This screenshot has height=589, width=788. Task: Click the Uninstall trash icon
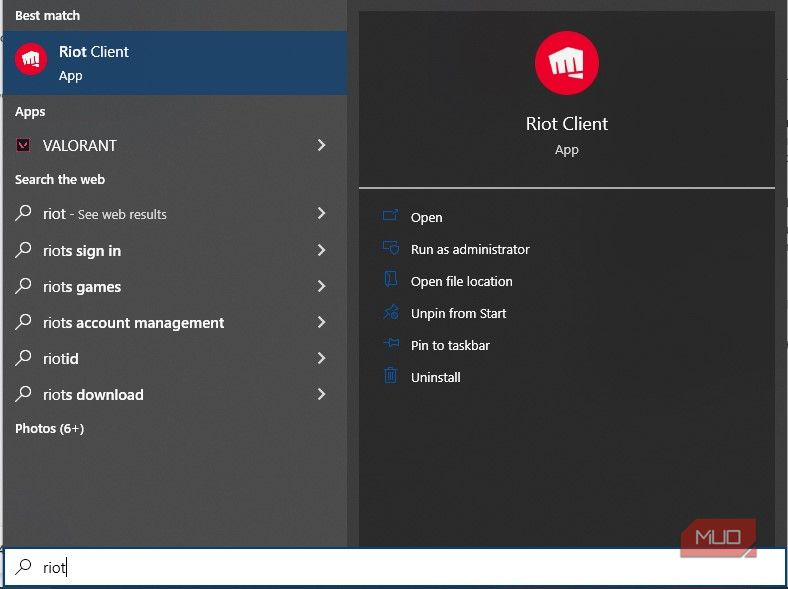point(390,376)
